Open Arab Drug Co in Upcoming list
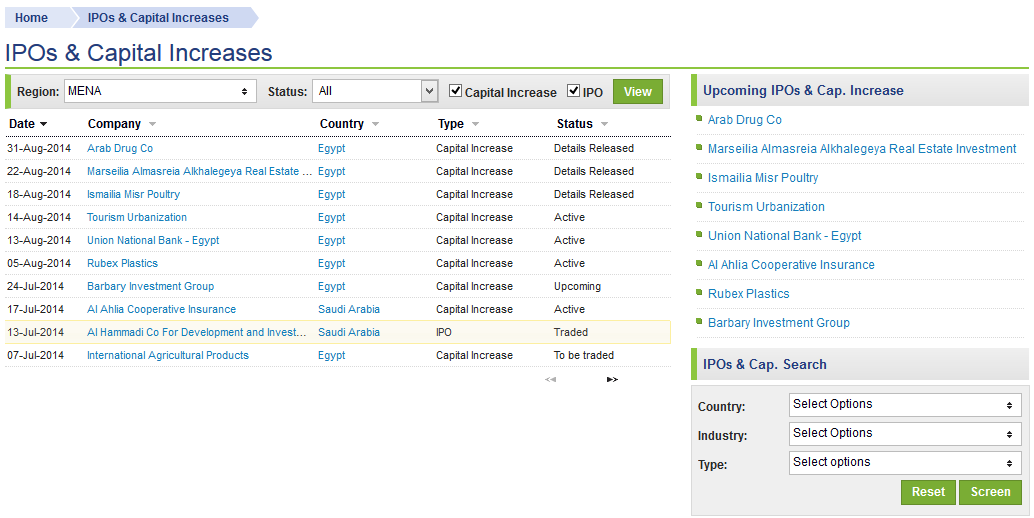The image size is (1034, 518). pos(745,120)
